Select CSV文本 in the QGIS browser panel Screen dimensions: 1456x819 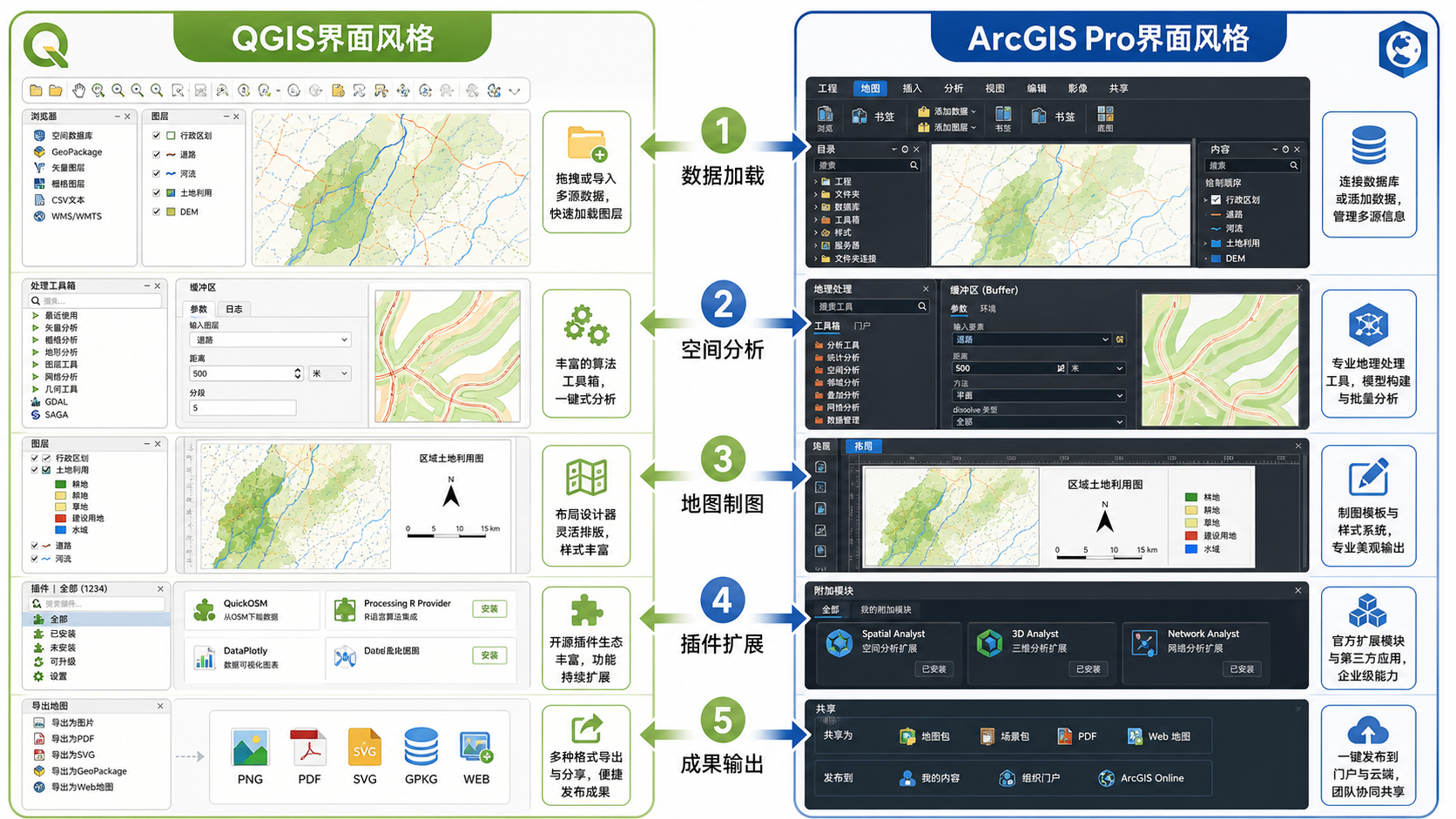(x=59, y=200)
